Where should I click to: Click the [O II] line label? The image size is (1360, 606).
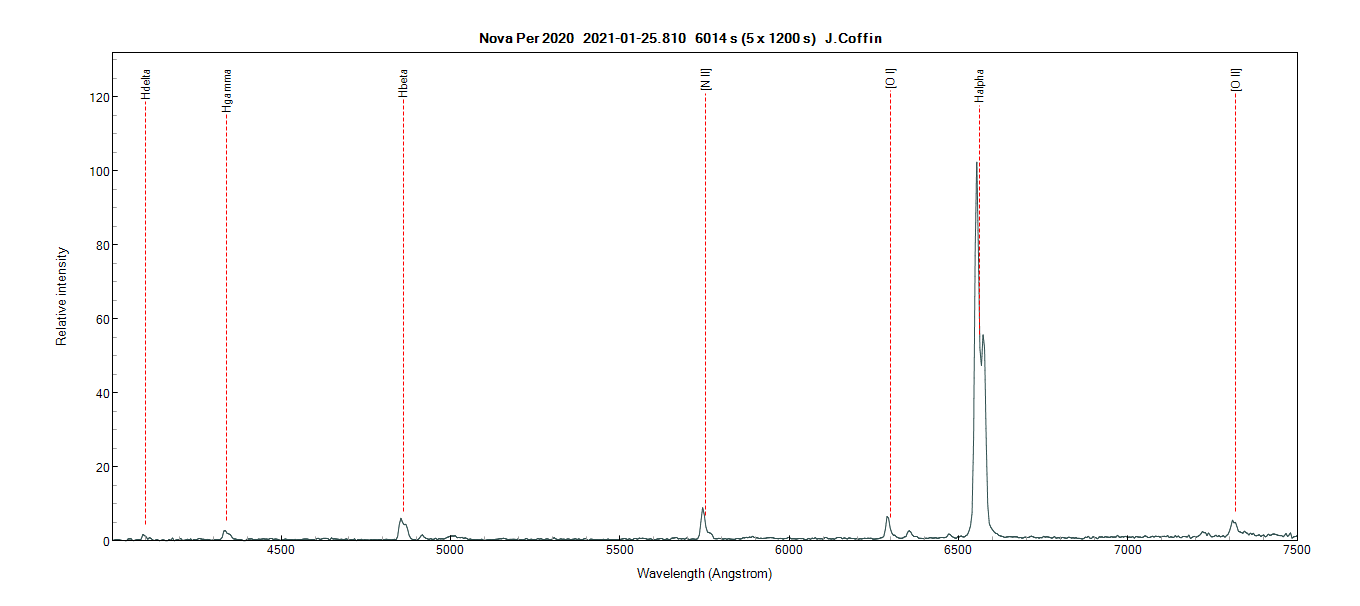coord(1236,80)
